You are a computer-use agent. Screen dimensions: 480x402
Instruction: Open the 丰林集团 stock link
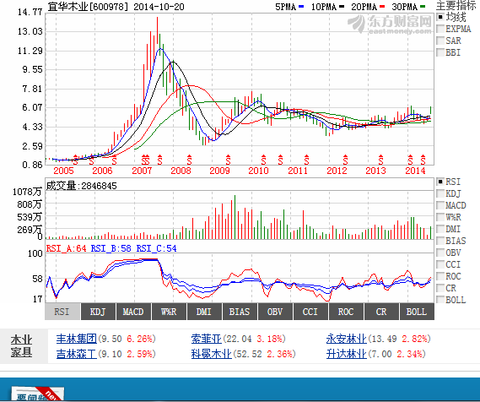pos(76,339)
